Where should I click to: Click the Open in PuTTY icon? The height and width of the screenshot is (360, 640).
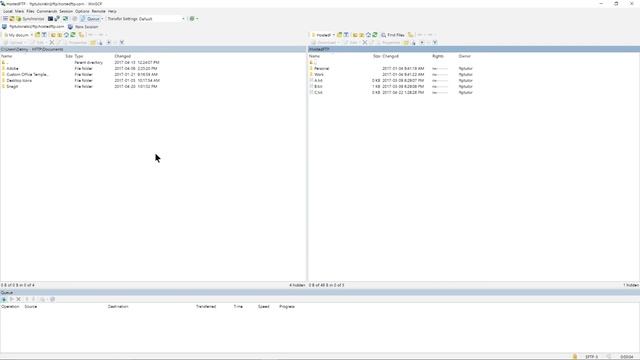pyautogui.click(x=57, y=19)
